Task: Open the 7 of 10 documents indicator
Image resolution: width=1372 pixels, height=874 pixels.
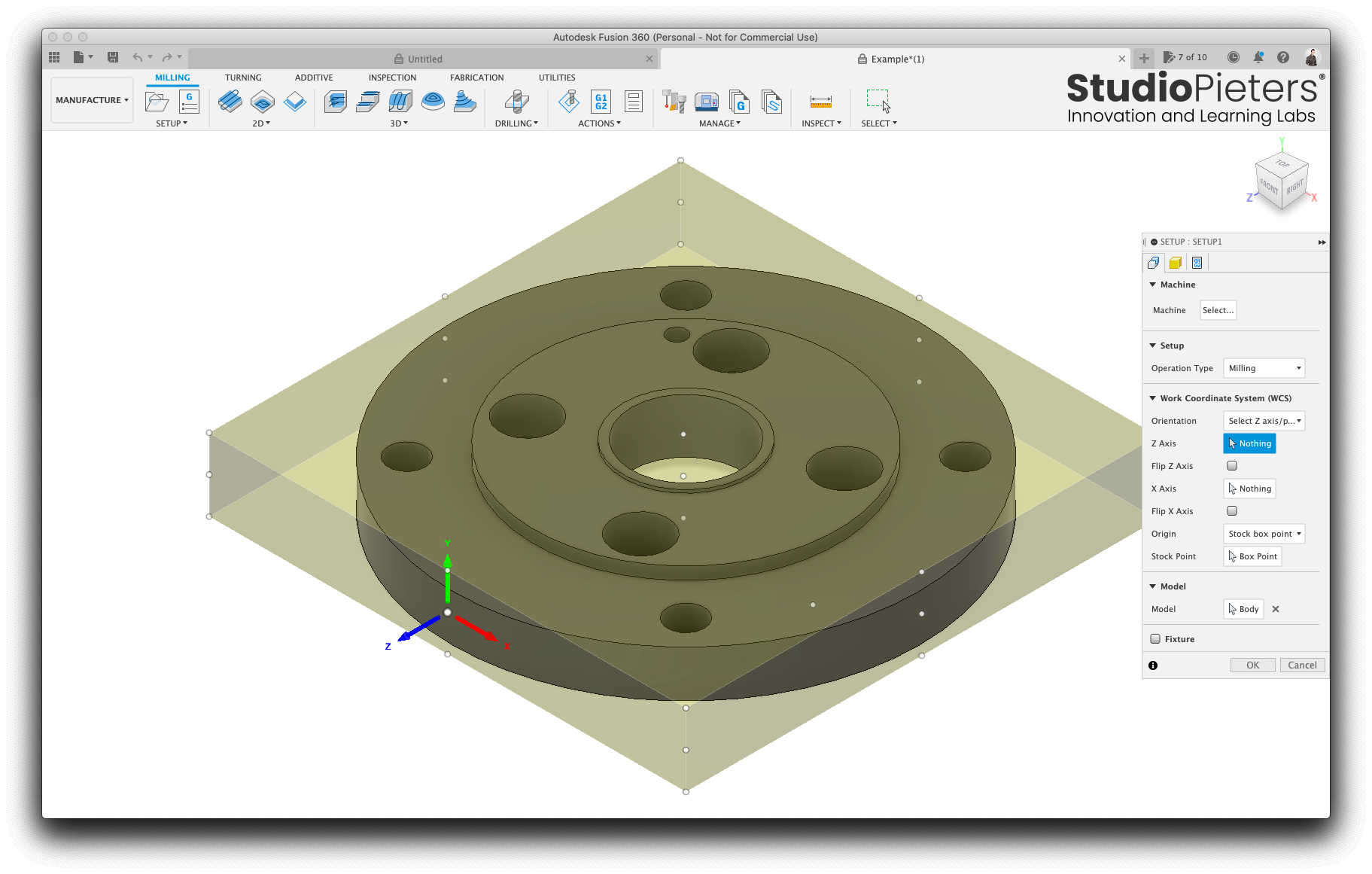Action: pyautogui.click(x=1185, y=57)
